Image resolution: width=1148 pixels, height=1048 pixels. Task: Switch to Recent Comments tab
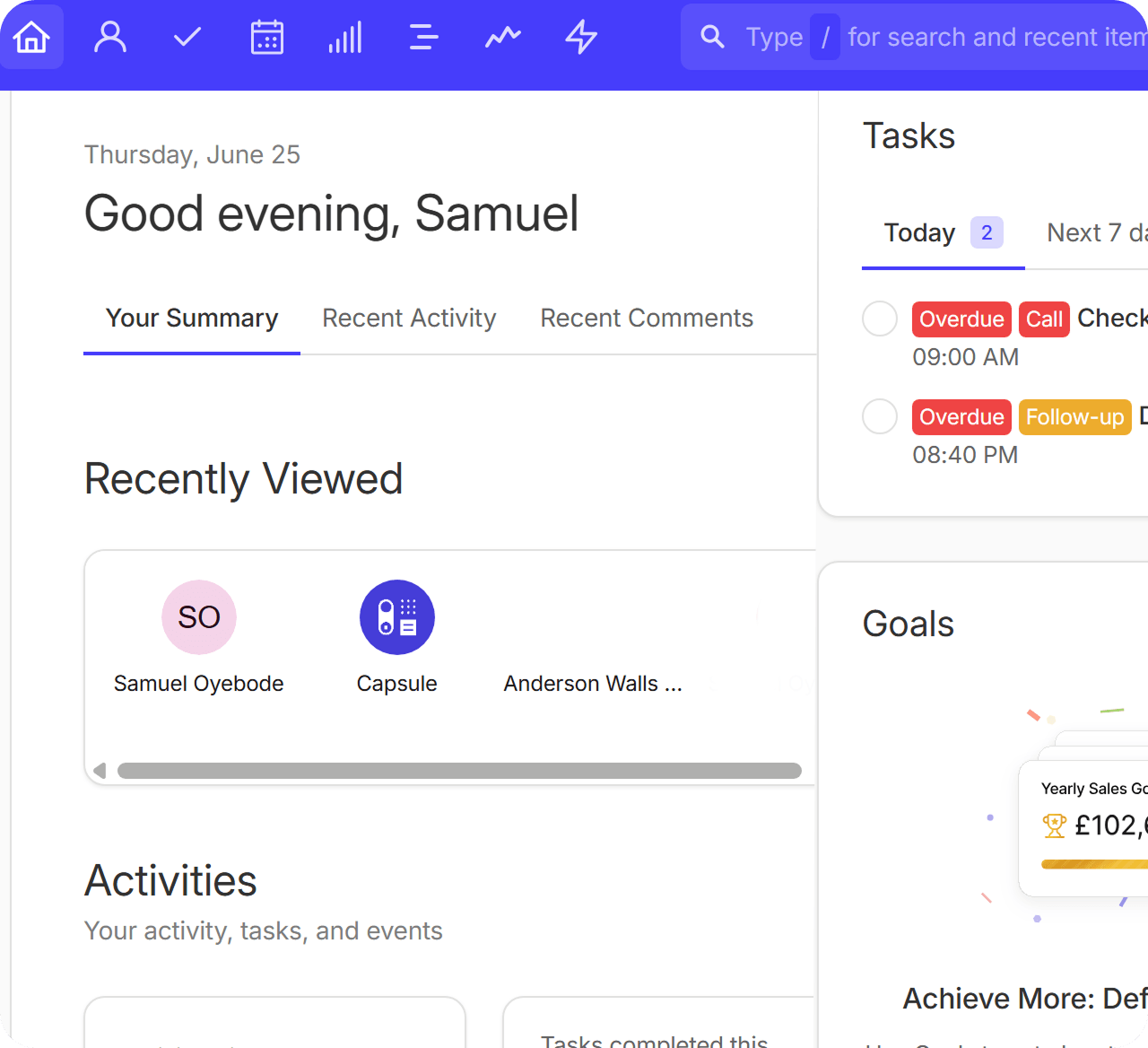[x=647, y=318]
